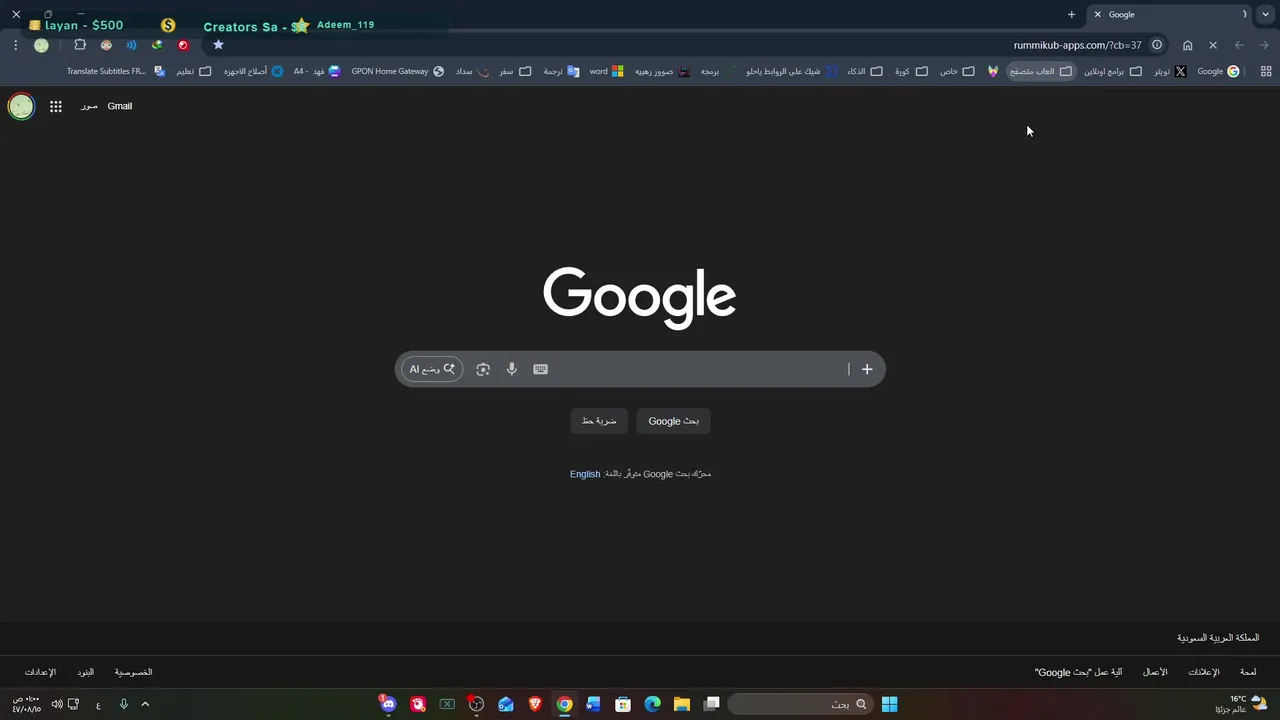The width and height of the screenshot is (1280, 720).
Task: Open the Chrome three-dot menu
Action: 15,45
